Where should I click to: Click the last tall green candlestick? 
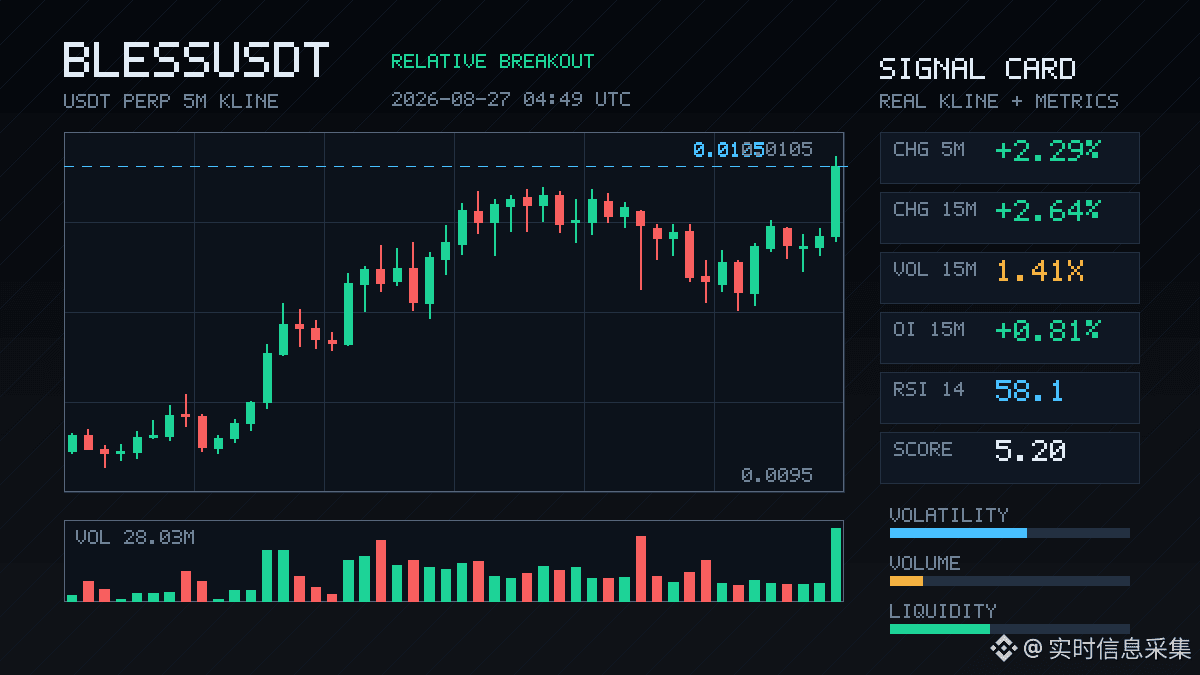coord(835,200)
